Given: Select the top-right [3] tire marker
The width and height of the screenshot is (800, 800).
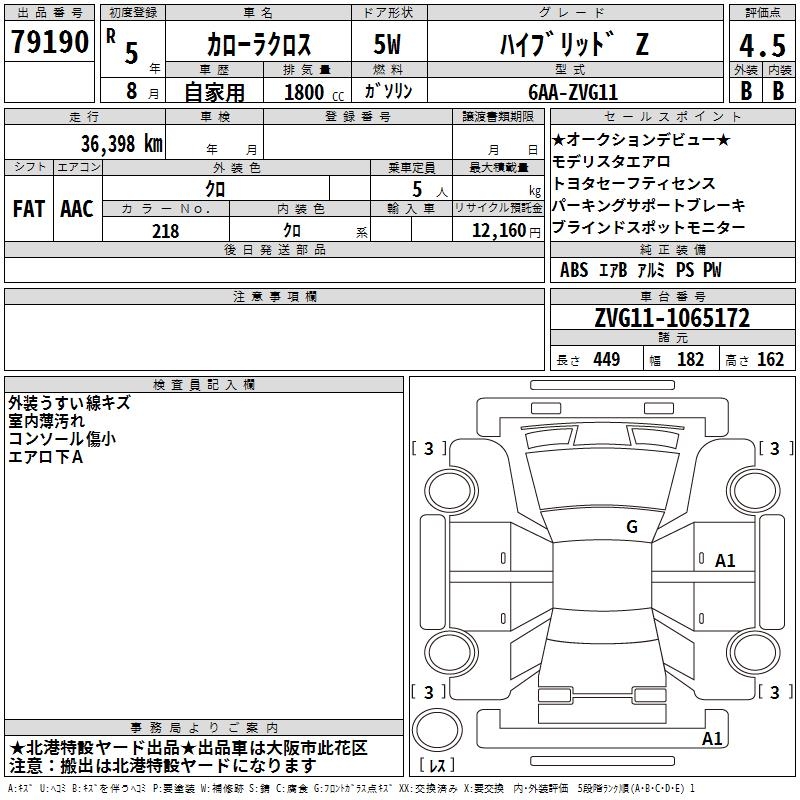Looking at the screenshot, I should point(775,449).
